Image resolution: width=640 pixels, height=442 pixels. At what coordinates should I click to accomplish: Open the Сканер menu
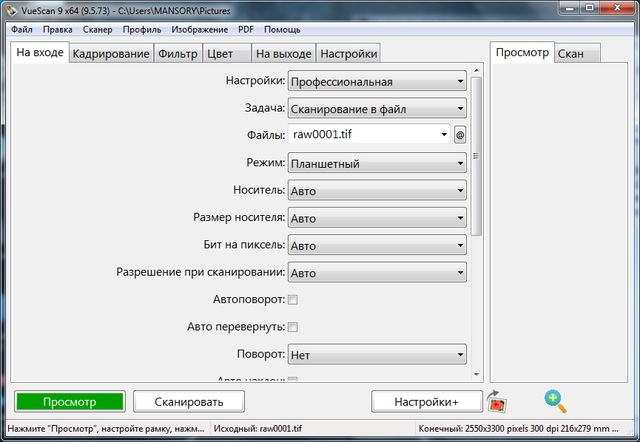coord(97,30)
